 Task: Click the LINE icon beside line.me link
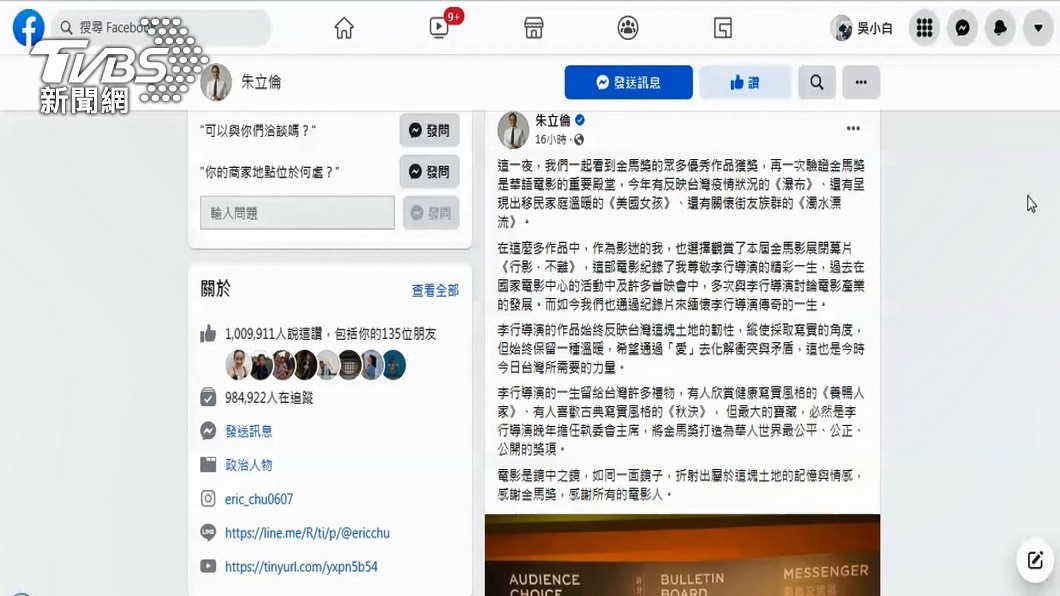[208, 532]
